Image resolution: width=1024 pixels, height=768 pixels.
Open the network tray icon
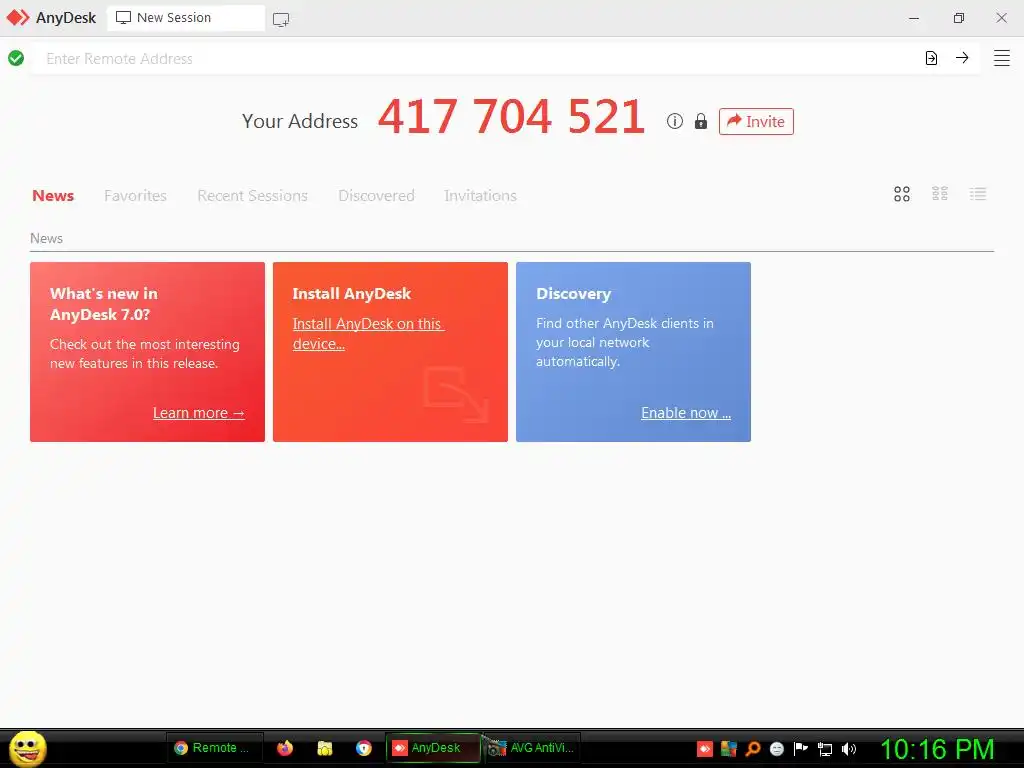click(x=825, y=750)
